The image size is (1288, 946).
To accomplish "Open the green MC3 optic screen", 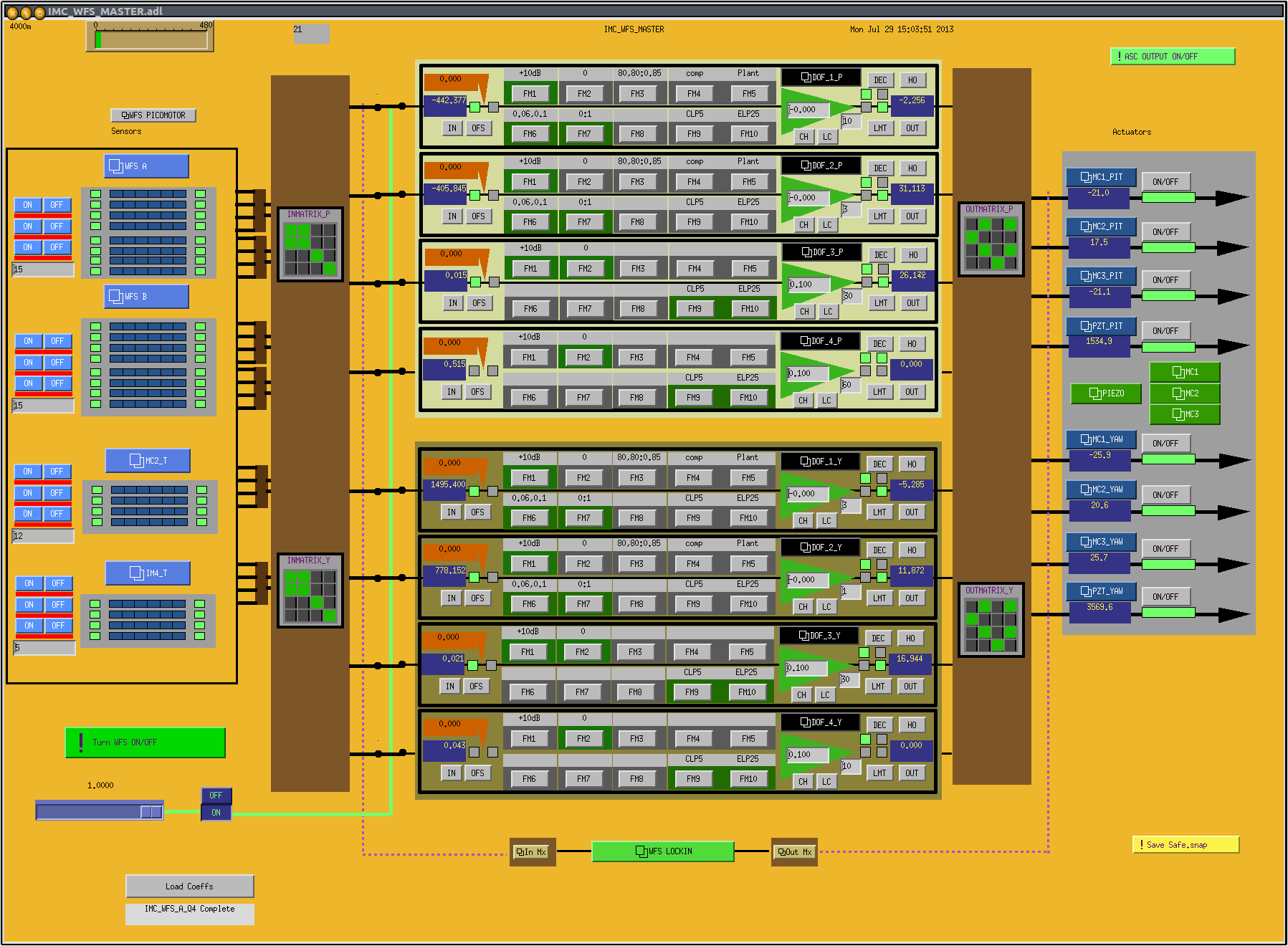I will click(1185, 414).
